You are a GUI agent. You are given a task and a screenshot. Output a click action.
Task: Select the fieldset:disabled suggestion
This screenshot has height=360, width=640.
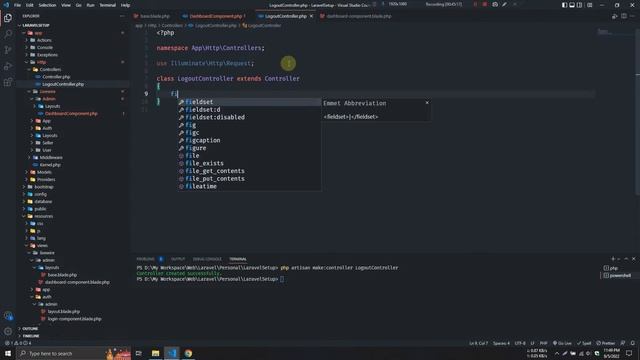click(x=249, y=117)
